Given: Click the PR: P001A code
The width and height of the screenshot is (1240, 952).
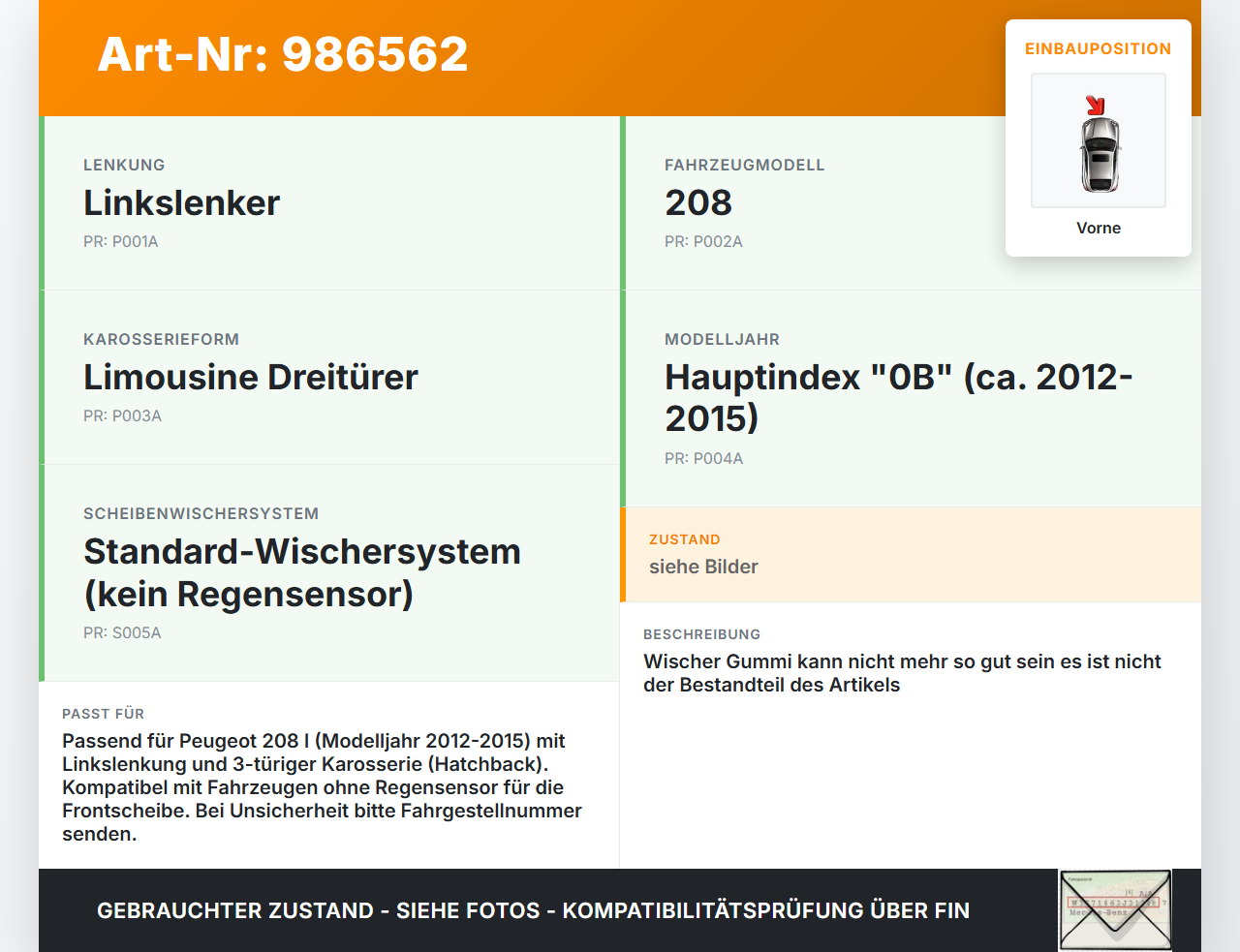Looking at the screenshot, I should point(120,241).
